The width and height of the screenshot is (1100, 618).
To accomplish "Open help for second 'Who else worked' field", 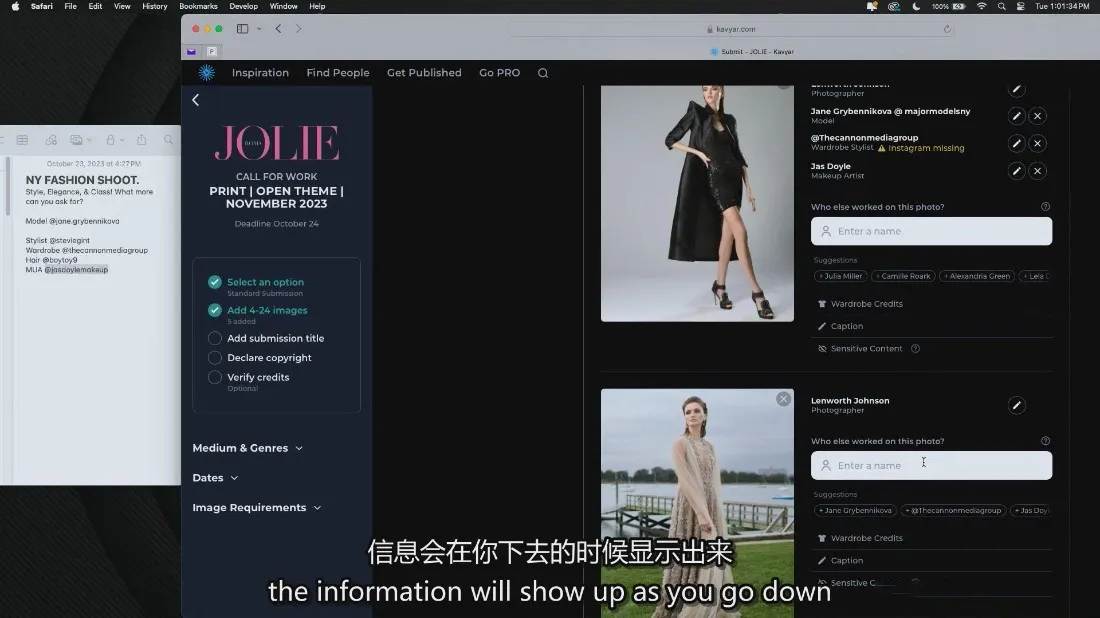I will [1045, 441].
